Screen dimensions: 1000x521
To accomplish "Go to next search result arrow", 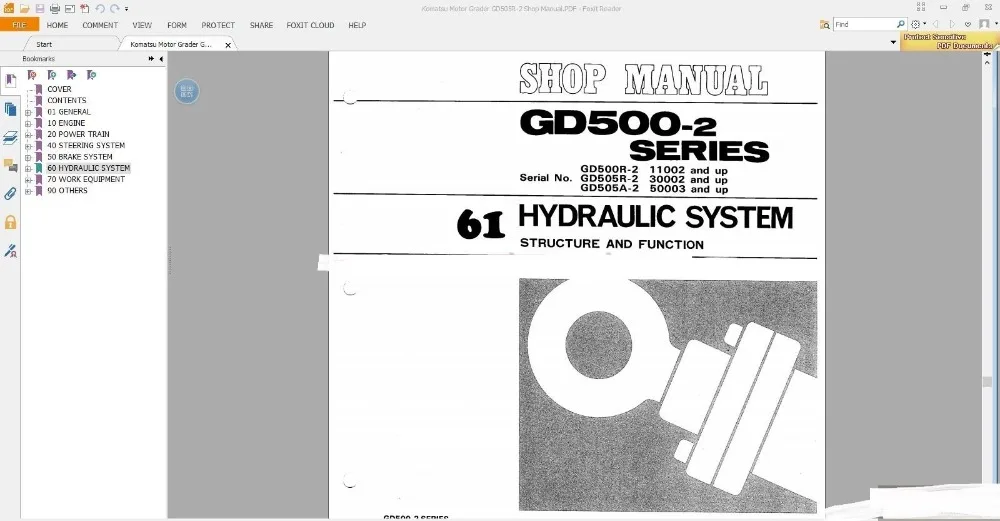I will pyautogui.click(x=952, y=24).
